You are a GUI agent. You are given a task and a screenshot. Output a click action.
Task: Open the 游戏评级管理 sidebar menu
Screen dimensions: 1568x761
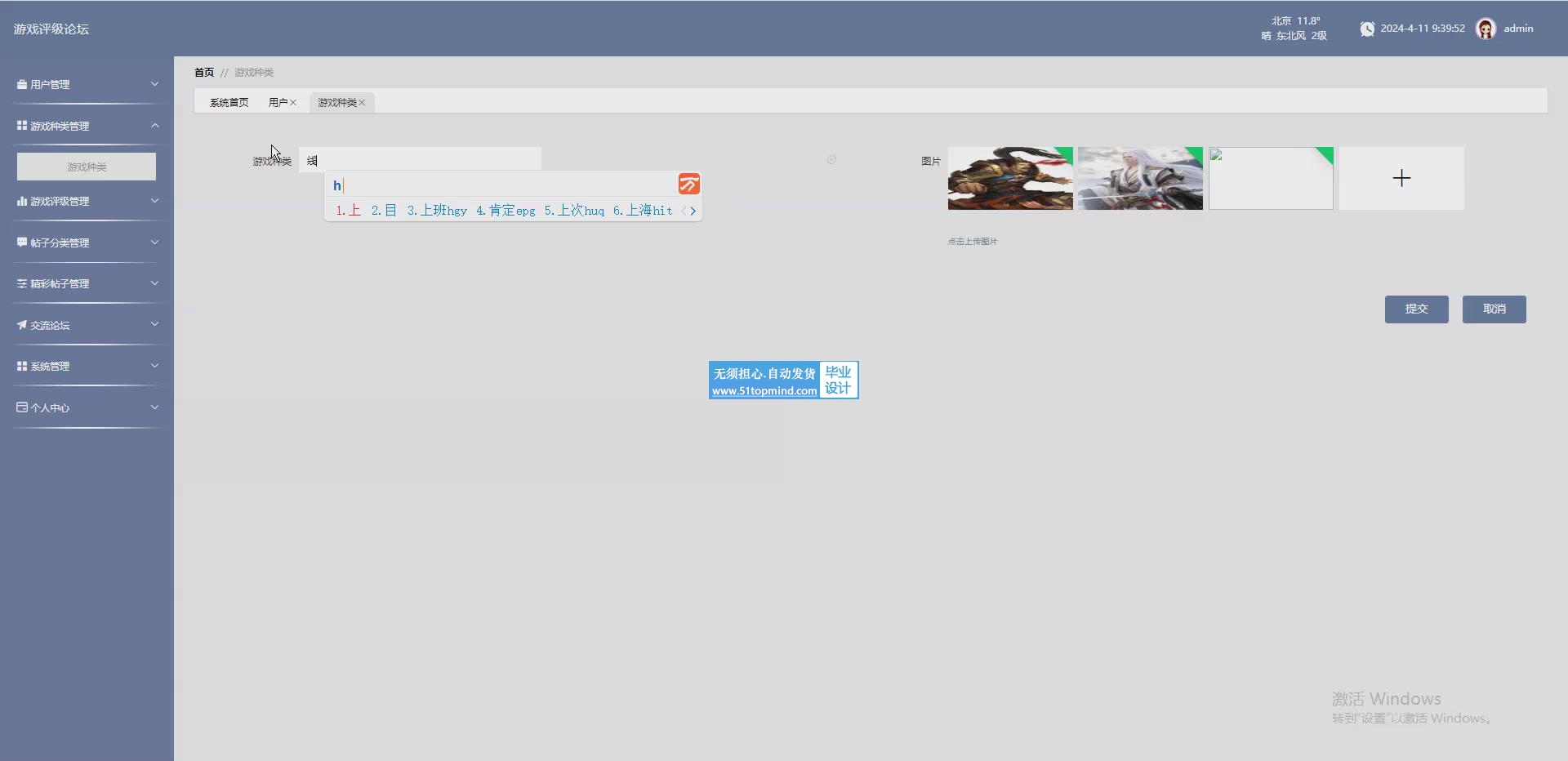point(87,201)
